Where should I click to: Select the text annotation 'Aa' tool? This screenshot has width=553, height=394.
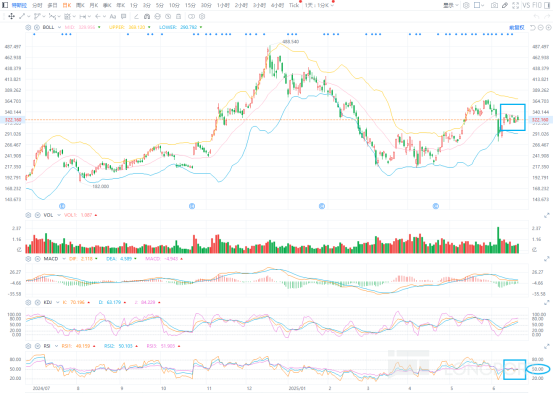coord(113,16)
